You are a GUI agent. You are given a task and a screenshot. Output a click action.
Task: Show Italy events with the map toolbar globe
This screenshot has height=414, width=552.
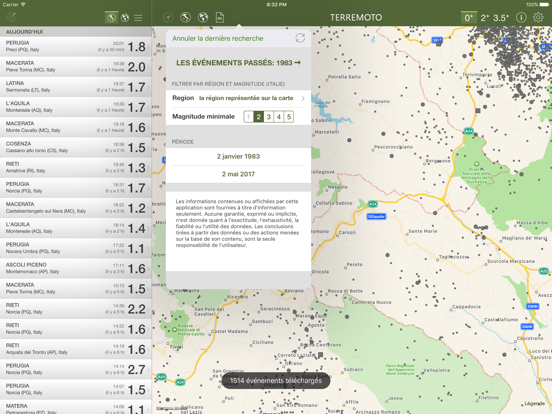186,17
